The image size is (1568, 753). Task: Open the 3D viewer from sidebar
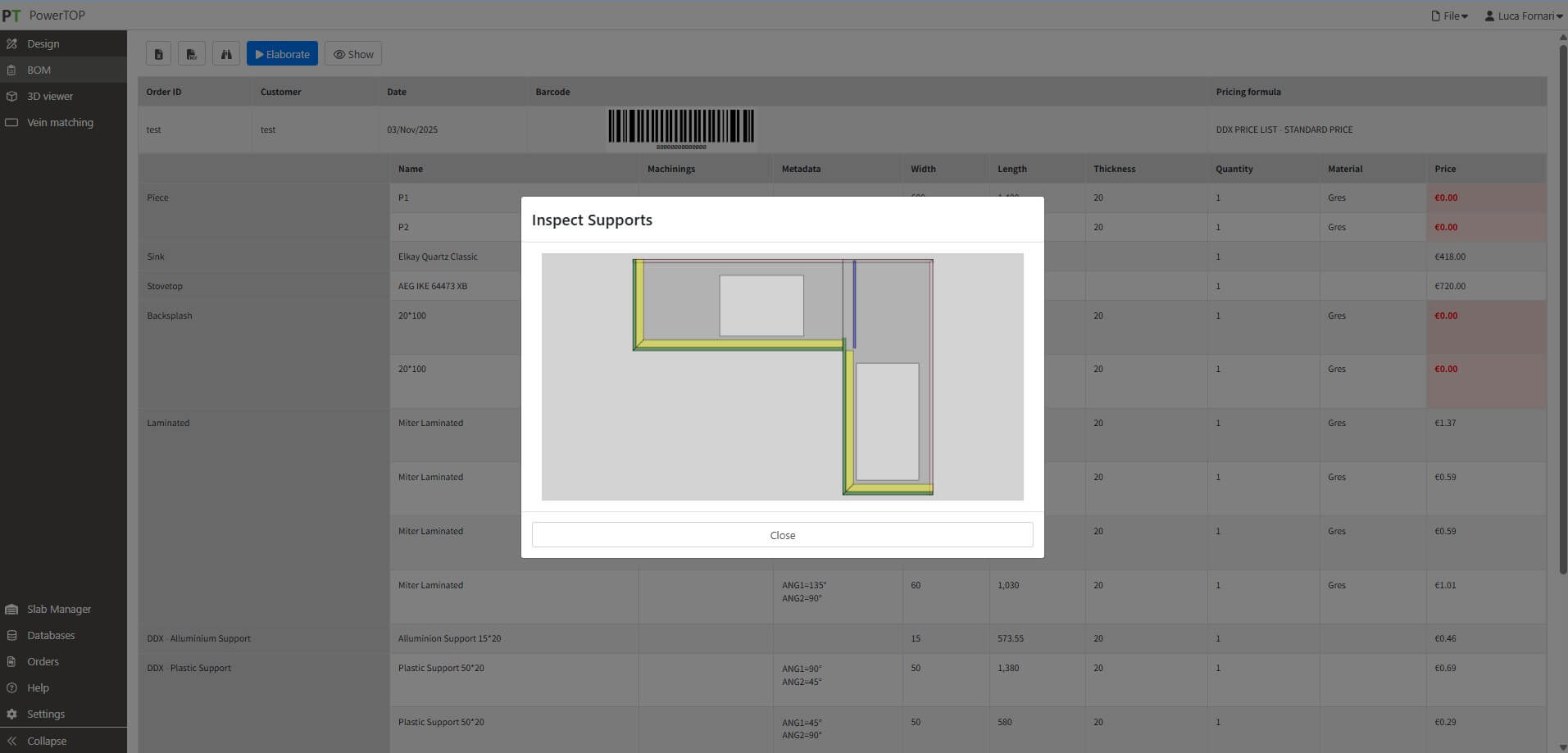tap(49, 97)
